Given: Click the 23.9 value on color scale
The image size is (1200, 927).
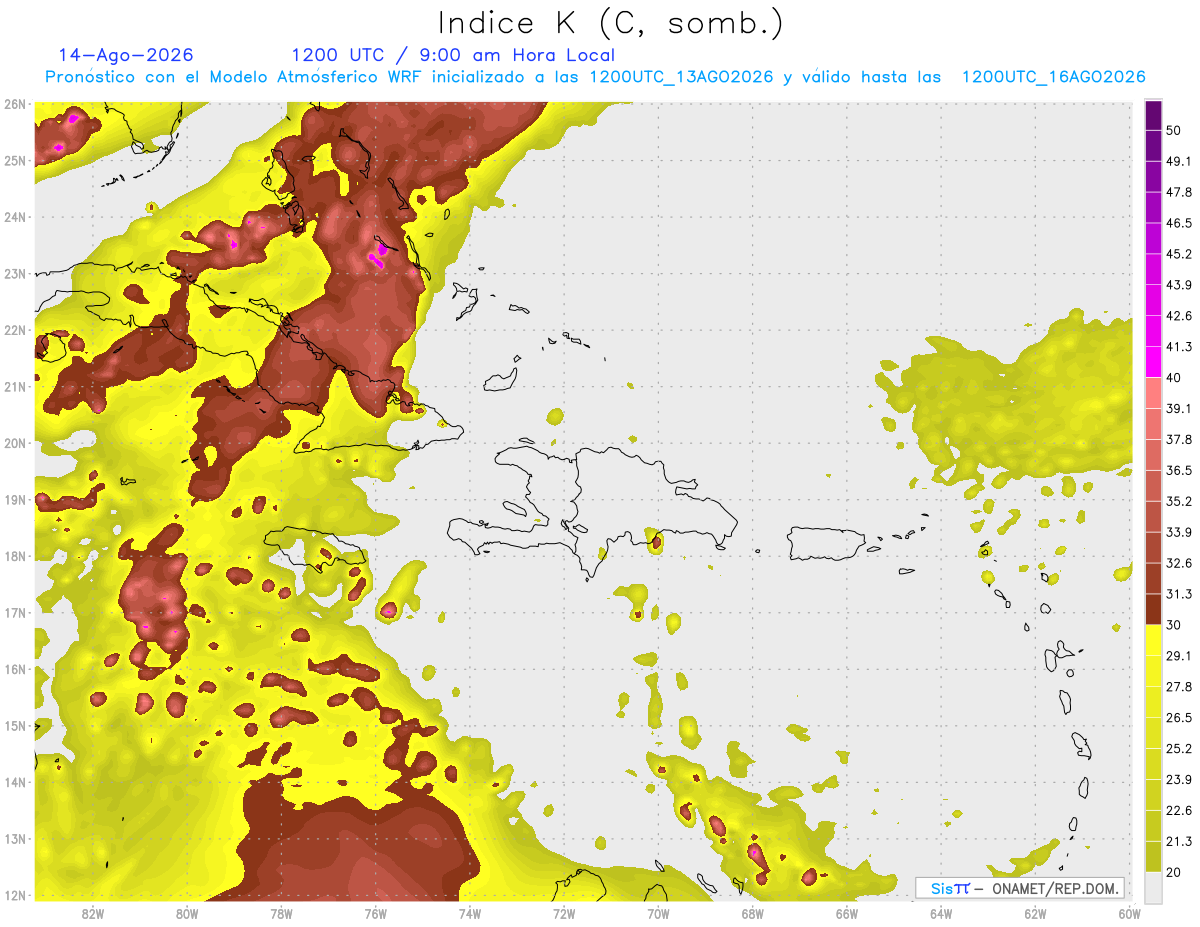Looking at the screenshot, I should (x=1178, y=780).
